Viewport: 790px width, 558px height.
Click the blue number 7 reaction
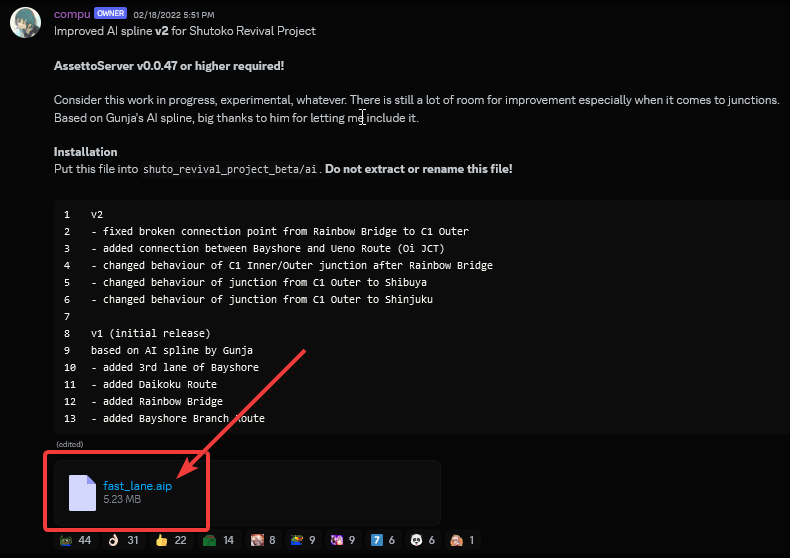coord(383,540)
